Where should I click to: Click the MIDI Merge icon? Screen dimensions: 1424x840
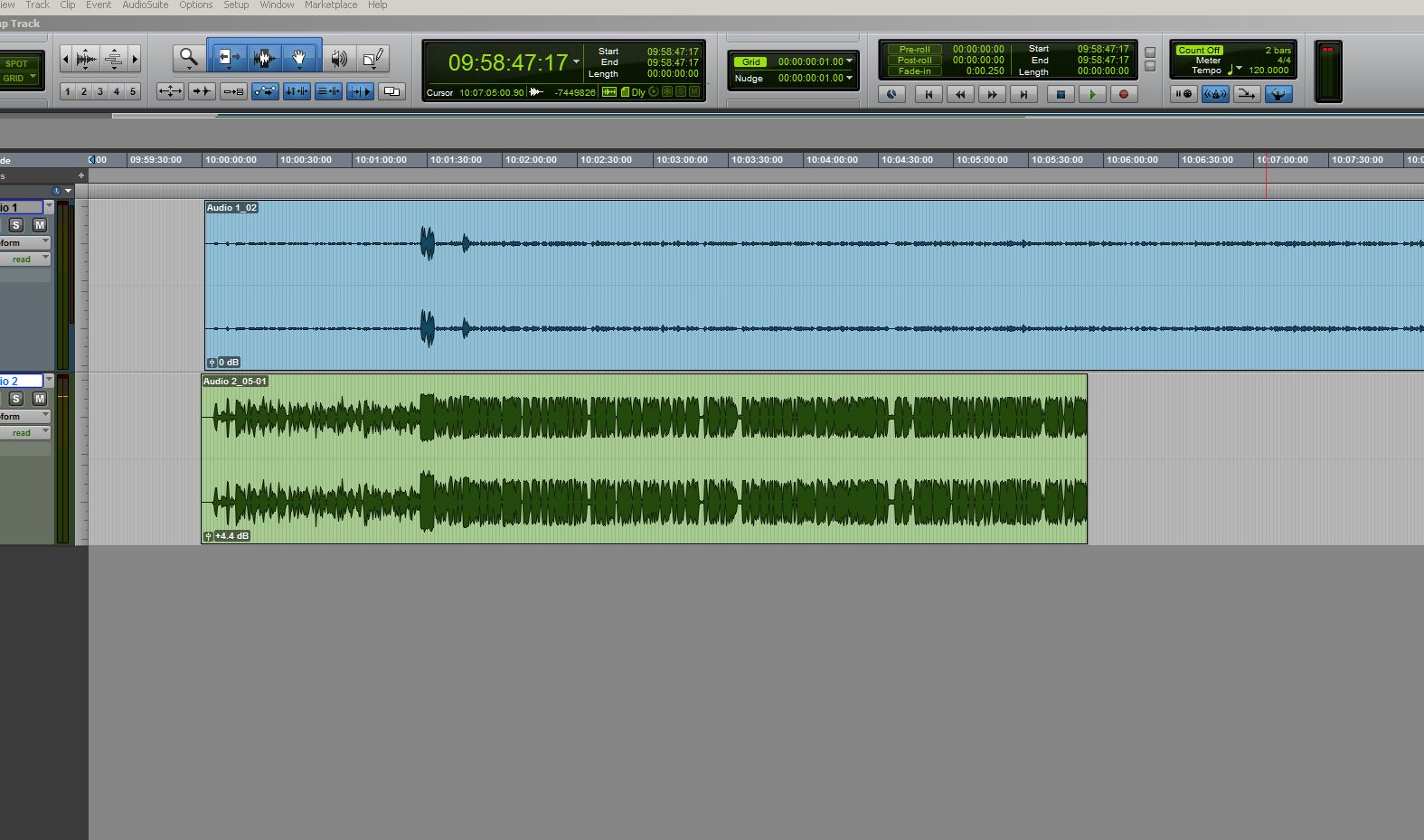[1247, 94]
